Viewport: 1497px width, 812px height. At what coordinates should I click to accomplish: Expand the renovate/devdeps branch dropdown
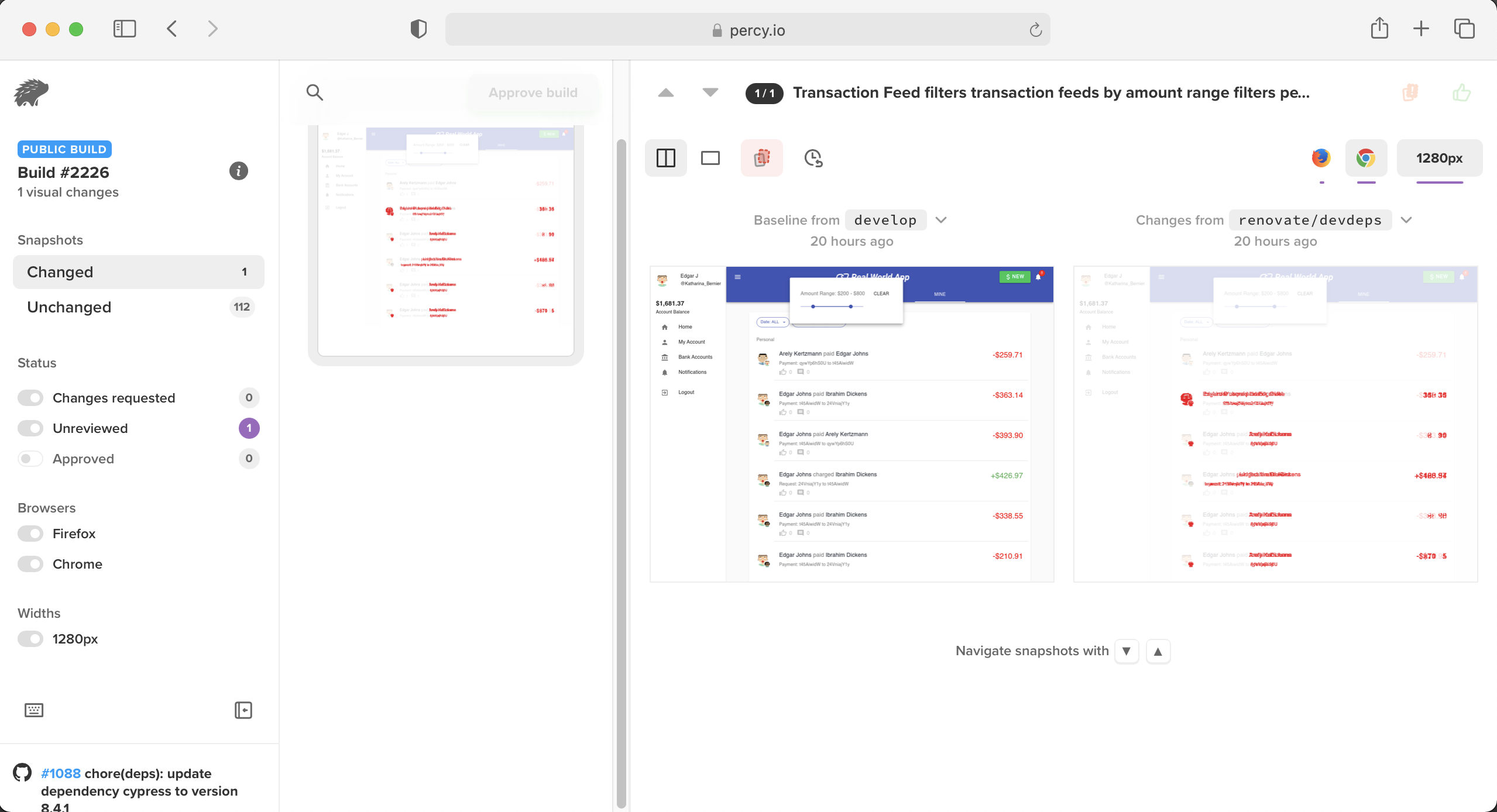click(x=1406, y=220)
